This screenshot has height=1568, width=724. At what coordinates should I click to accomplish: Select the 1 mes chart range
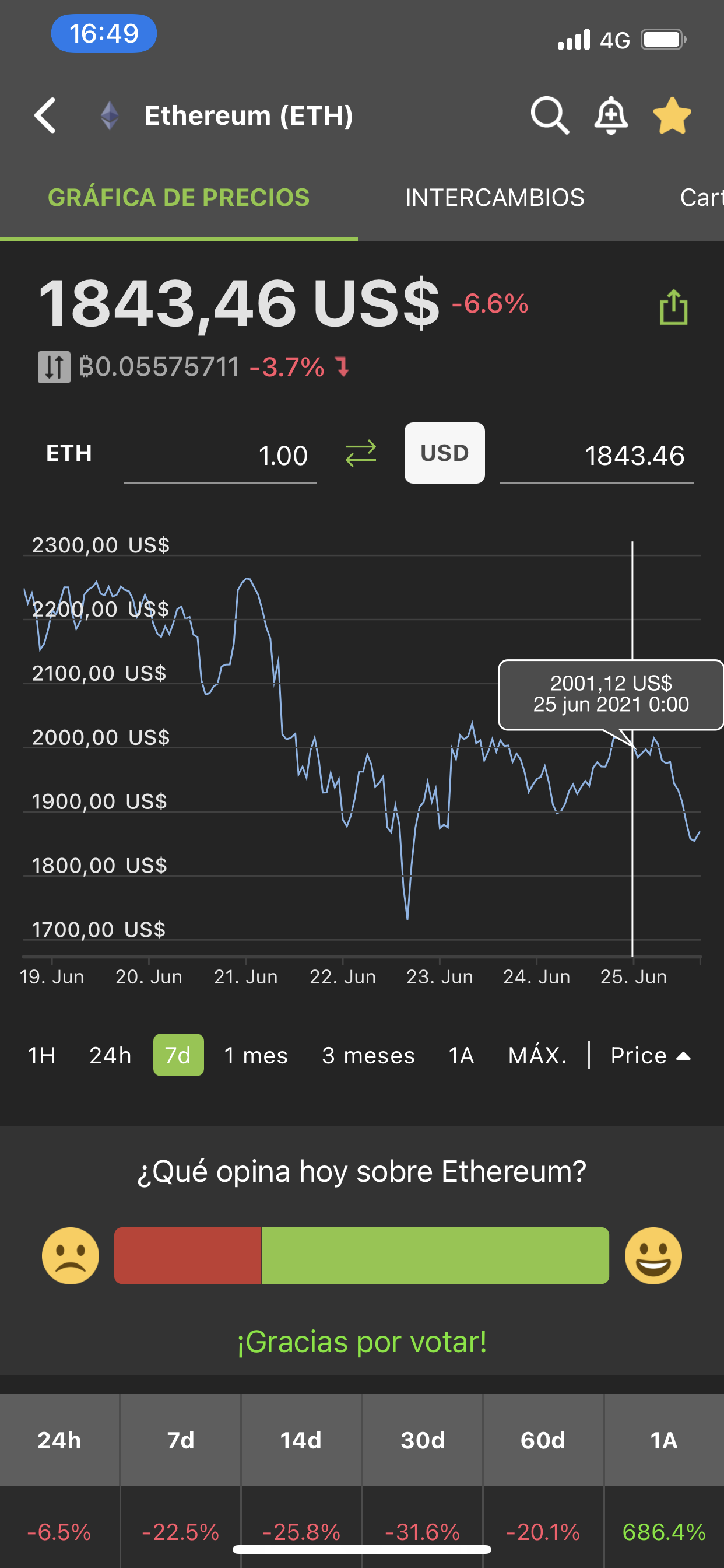[256, 1055]
